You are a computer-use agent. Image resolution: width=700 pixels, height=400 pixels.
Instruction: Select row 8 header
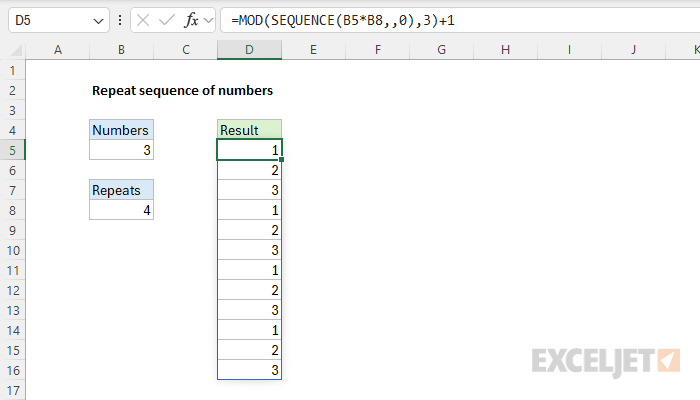pyautogui.click(x=12, y=210)
